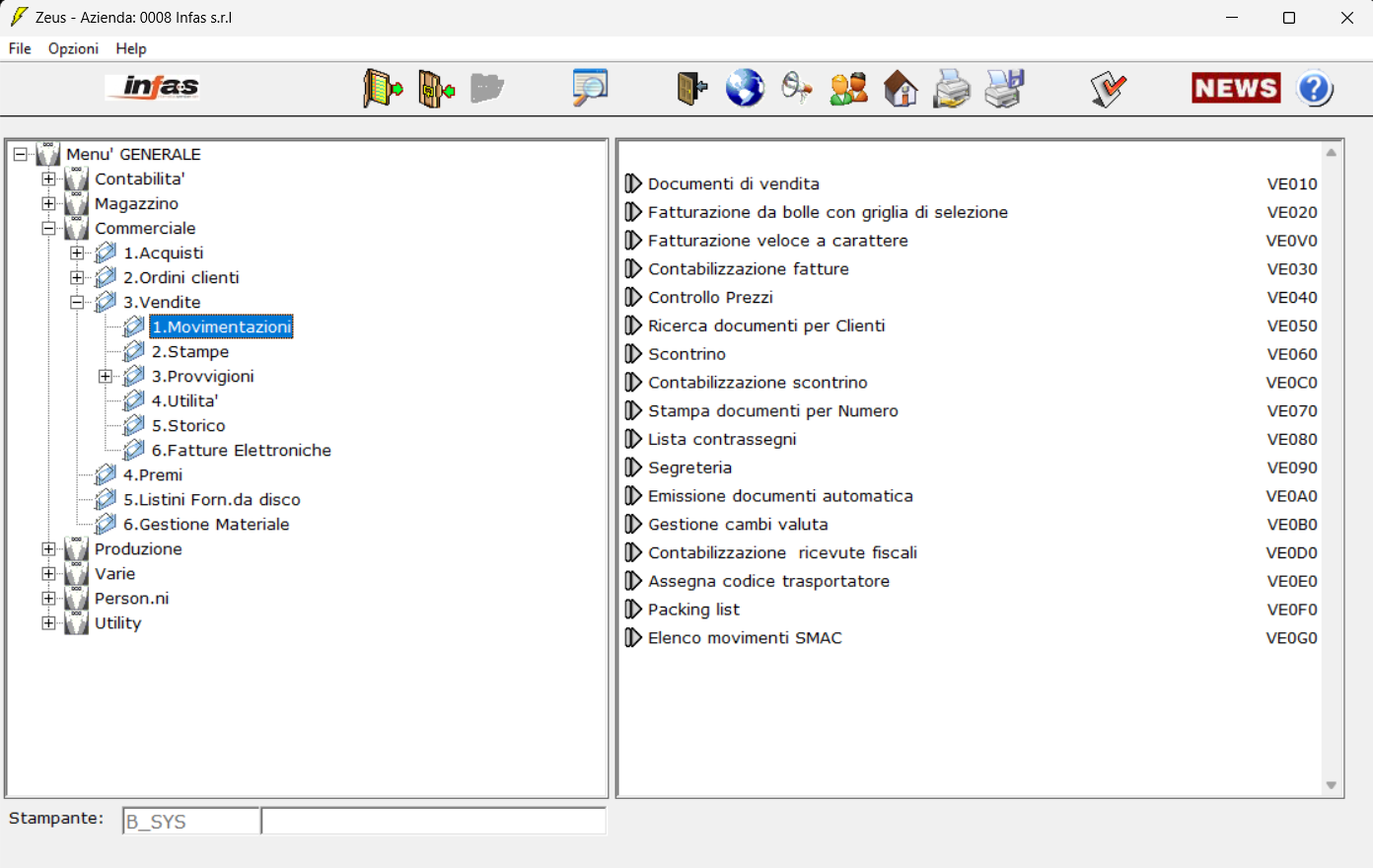Click the red NEWS button
The width and height of the screenshot is (1373, 868).
coord(1236,88)
